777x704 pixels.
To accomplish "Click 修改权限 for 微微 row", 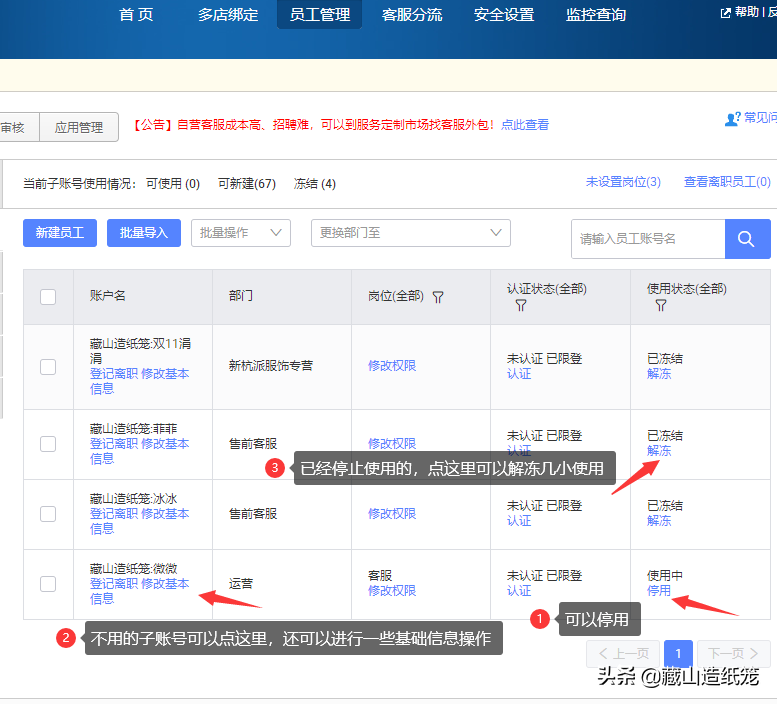I will [x=392, y=591].
